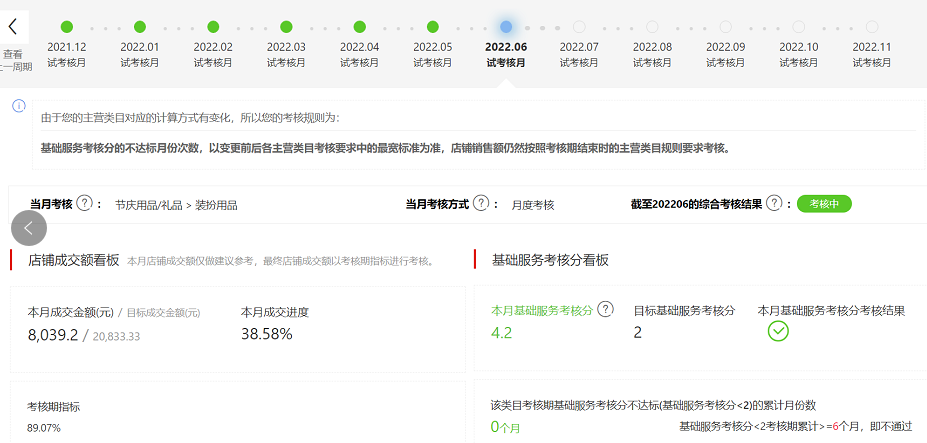Click the 89.07% assessment period indicator
Image resolution: width=927 pixels, height=443 pixels.
44,428
